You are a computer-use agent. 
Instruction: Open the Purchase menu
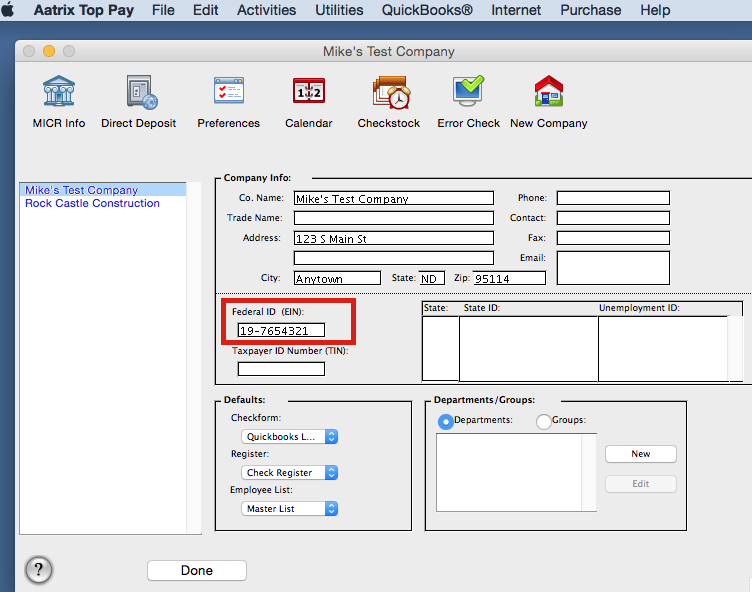[x=590, y=10]
